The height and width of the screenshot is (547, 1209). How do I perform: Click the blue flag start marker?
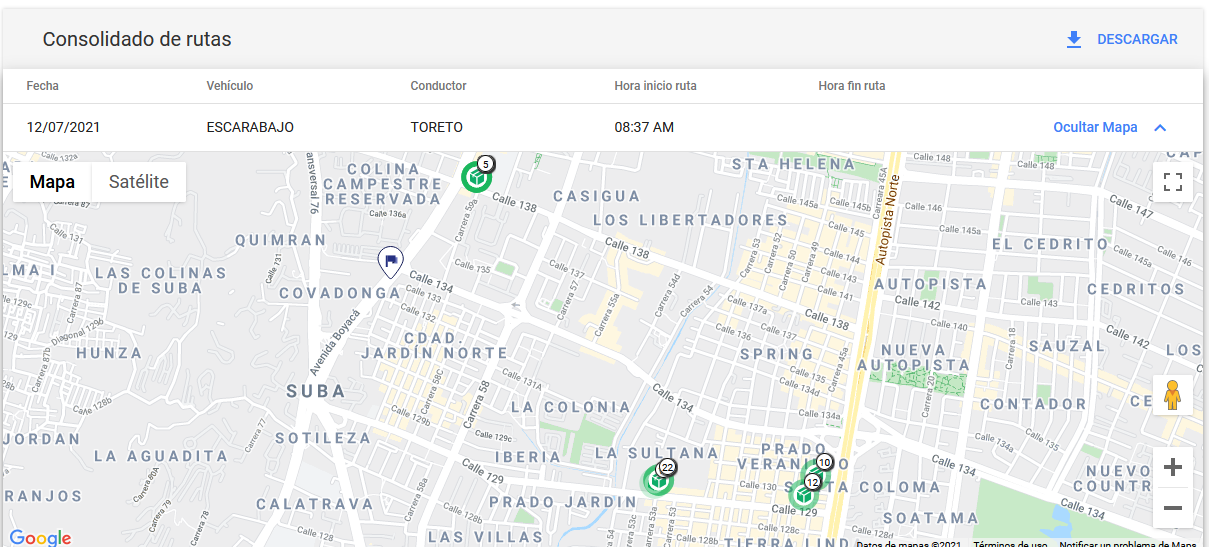389,262
